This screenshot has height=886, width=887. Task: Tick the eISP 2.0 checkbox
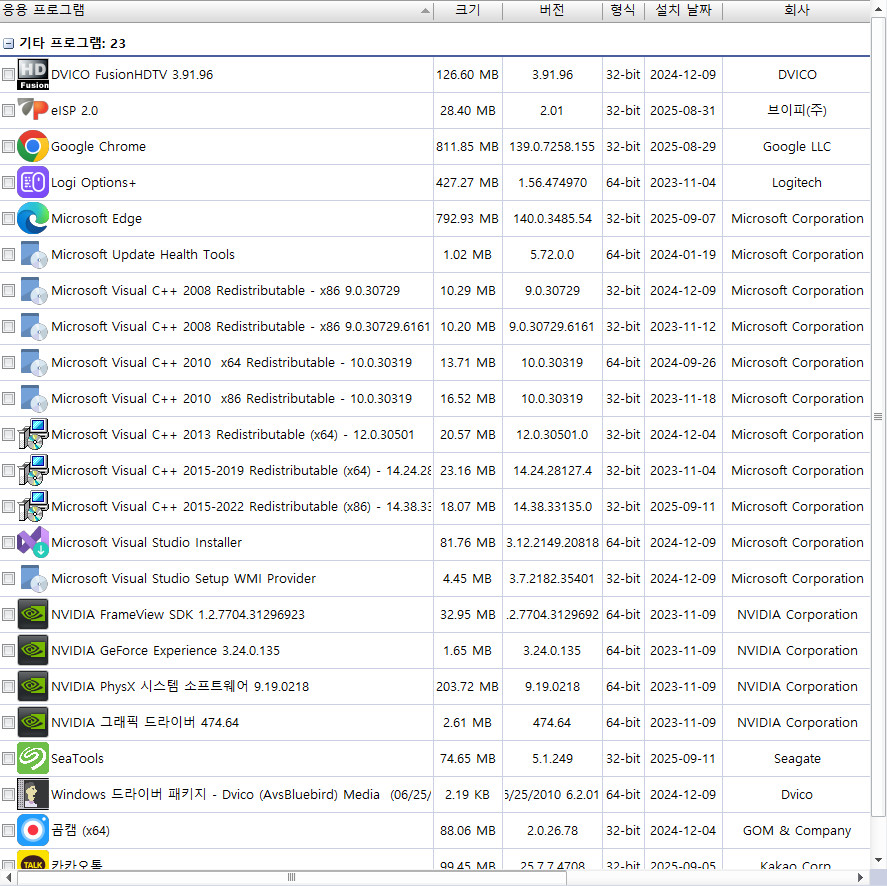tap(8, 110)
